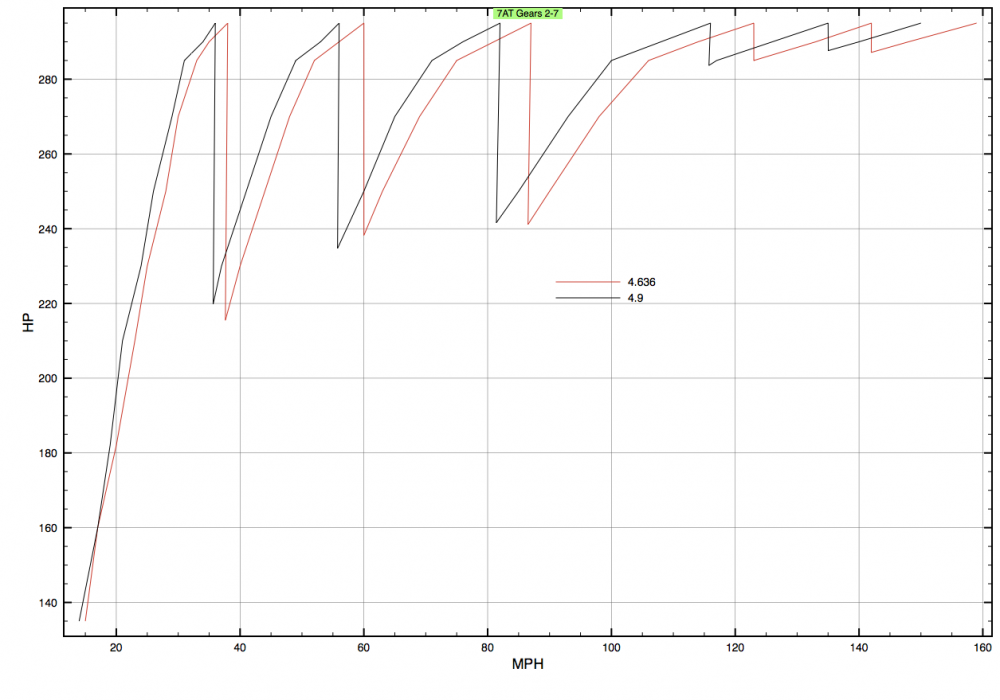1000x700 pixels.
Task: Click the y-axis 140 HP tick label
Action: 48,602
